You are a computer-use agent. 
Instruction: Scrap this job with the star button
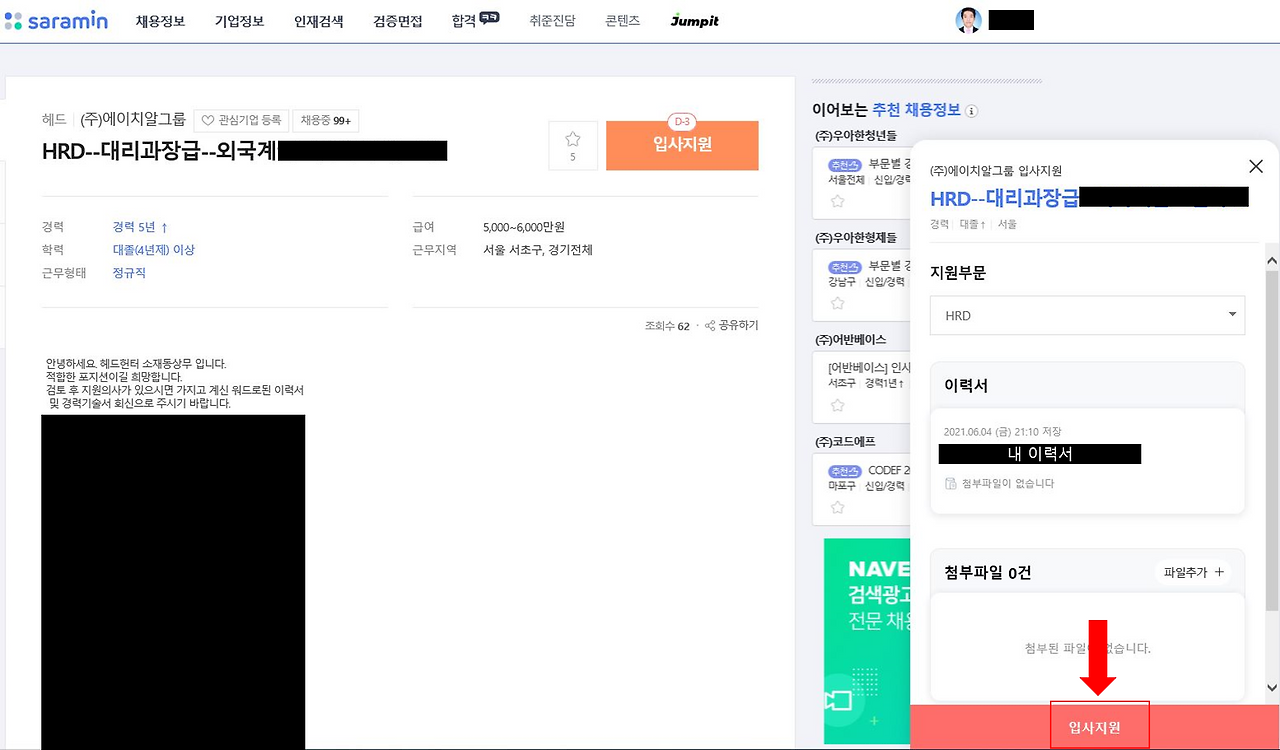[573, 146]
